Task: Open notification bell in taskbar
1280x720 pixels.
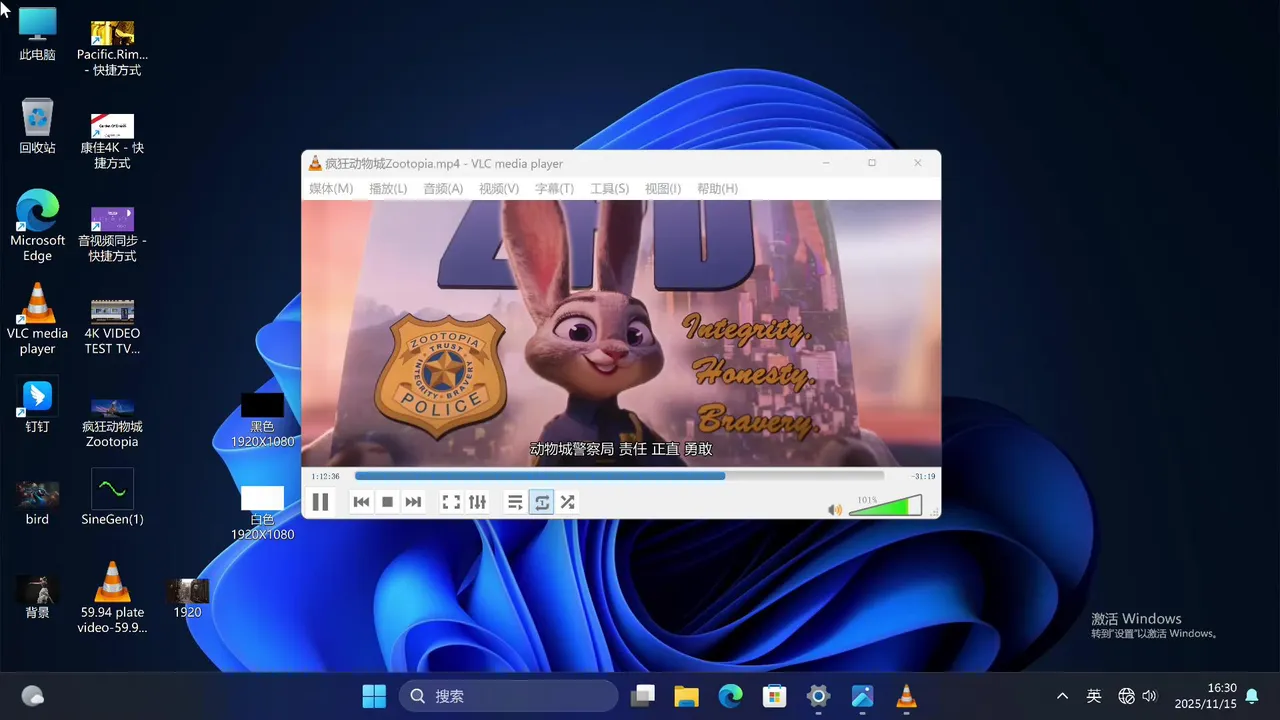Action: (x=1252, y=696)
